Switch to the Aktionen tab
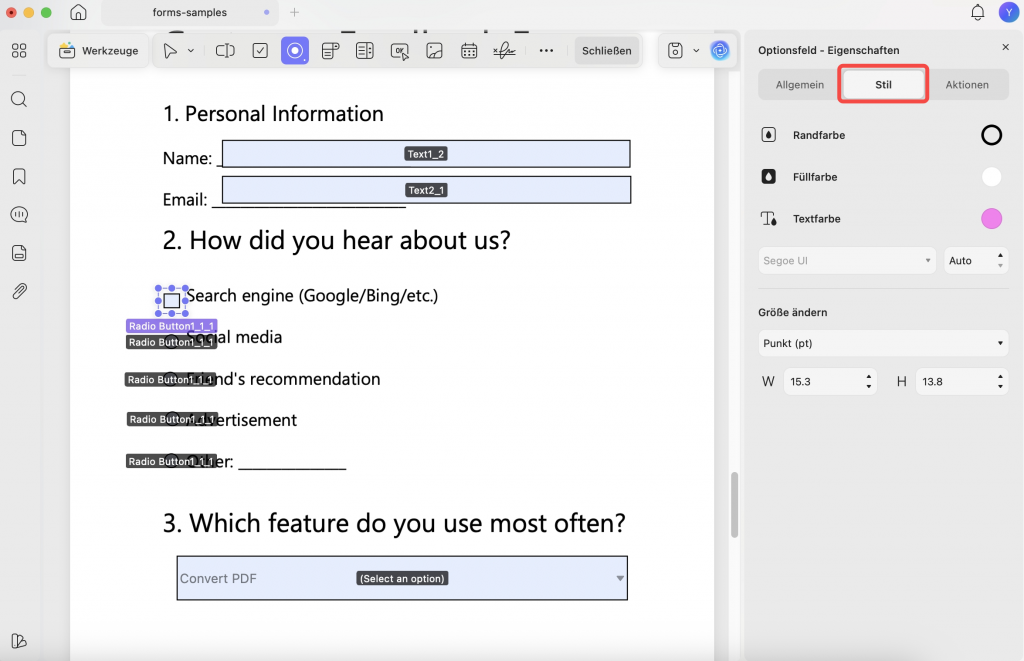Viewport: 1024px width, 661px height. tap(967, 85)
